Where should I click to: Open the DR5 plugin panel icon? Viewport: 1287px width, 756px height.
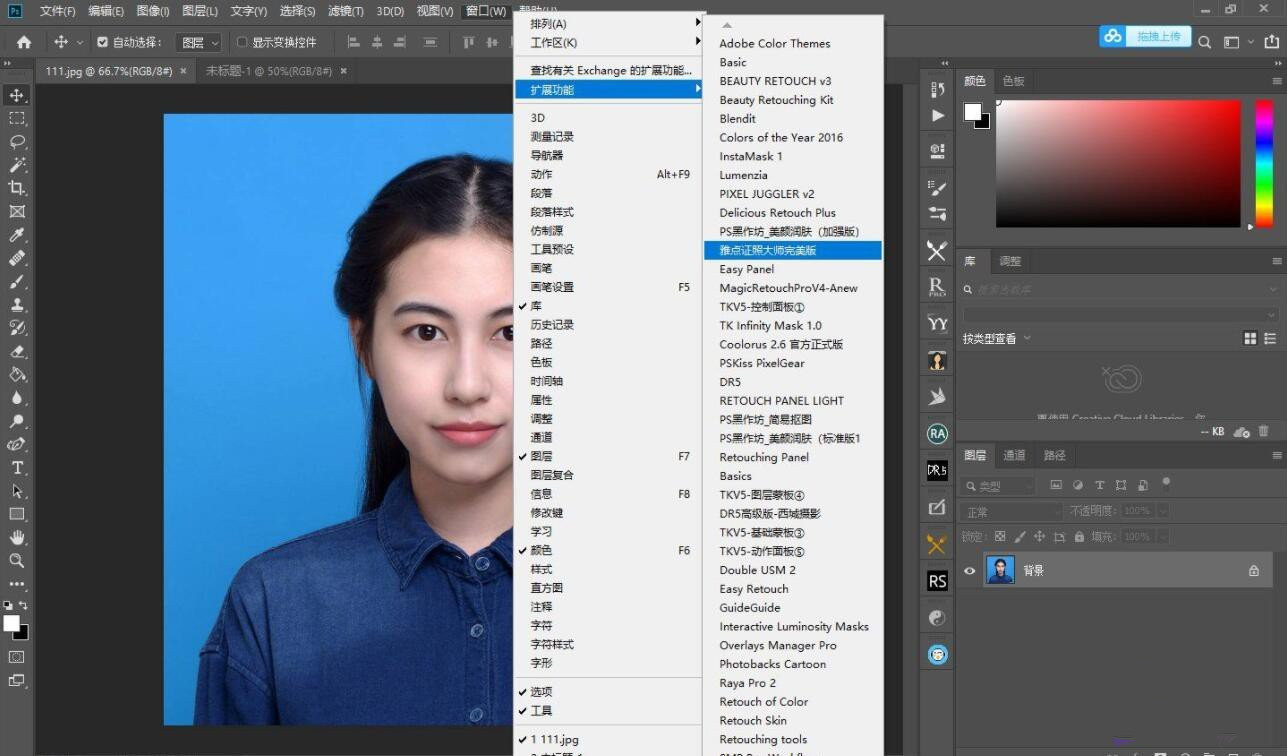[937, 470]
